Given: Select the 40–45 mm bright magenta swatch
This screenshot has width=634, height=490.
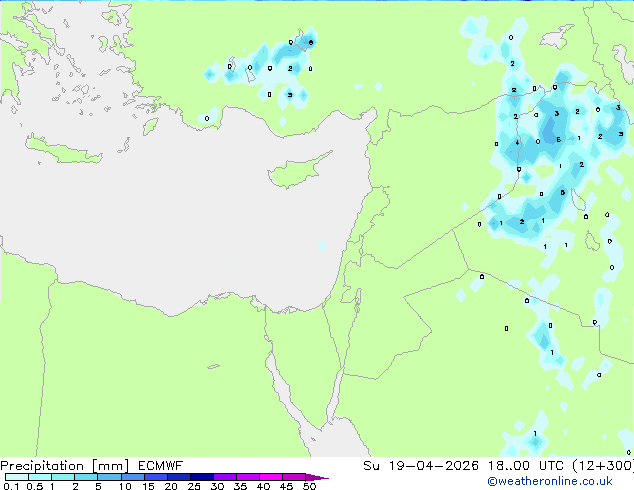Looking at the screenshot, I should (x=271, y=477).
